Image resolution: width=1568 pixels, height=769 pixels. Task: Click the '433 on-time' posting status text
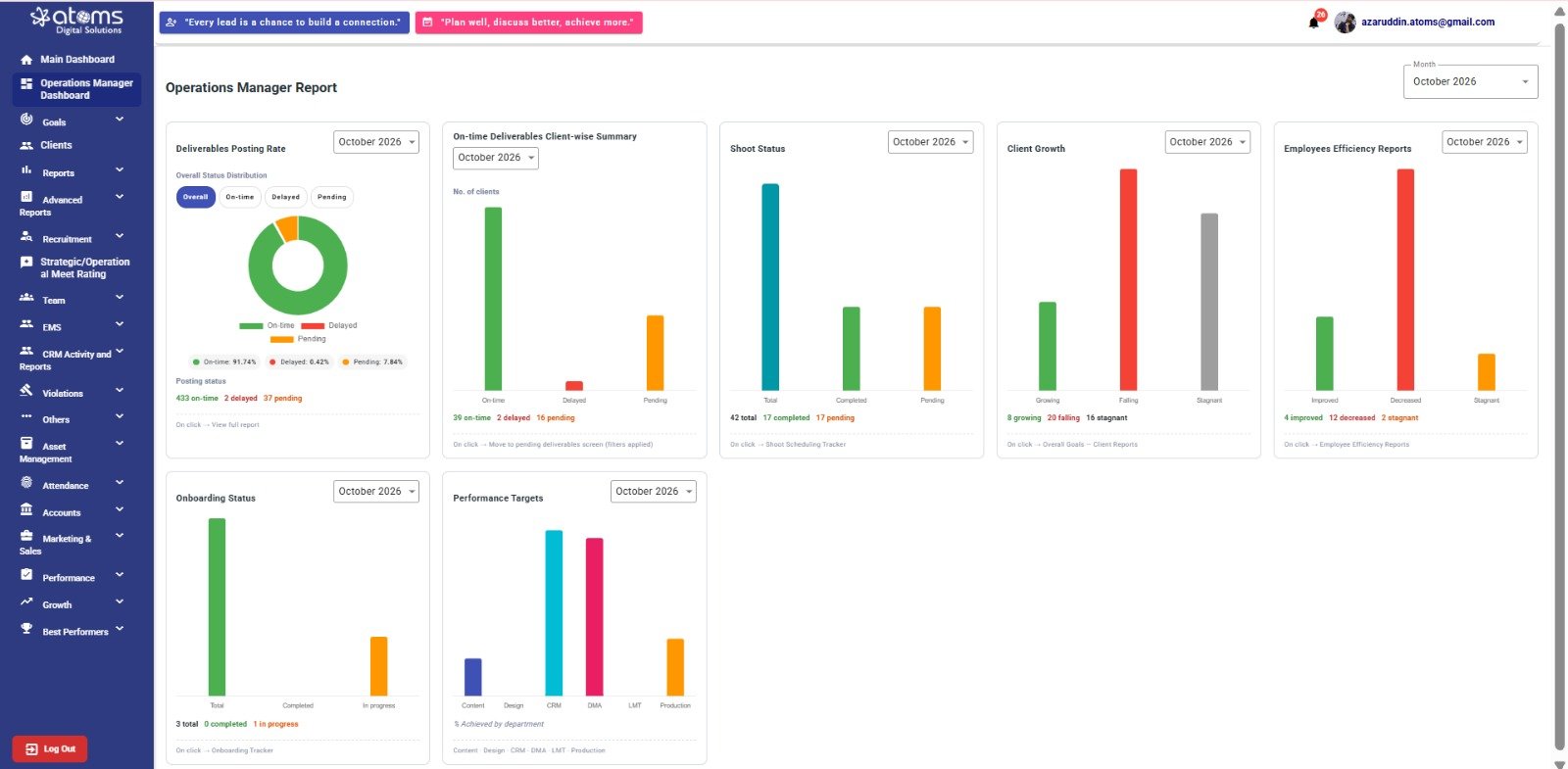coord(197,399)
